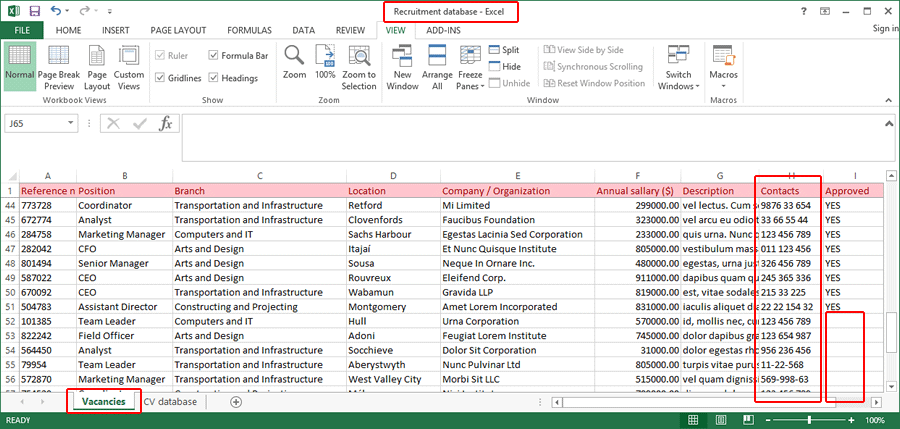This screenshot has height=429, width=900.
Task: Add a new sheet with plus button
Action: coord(235,402)
